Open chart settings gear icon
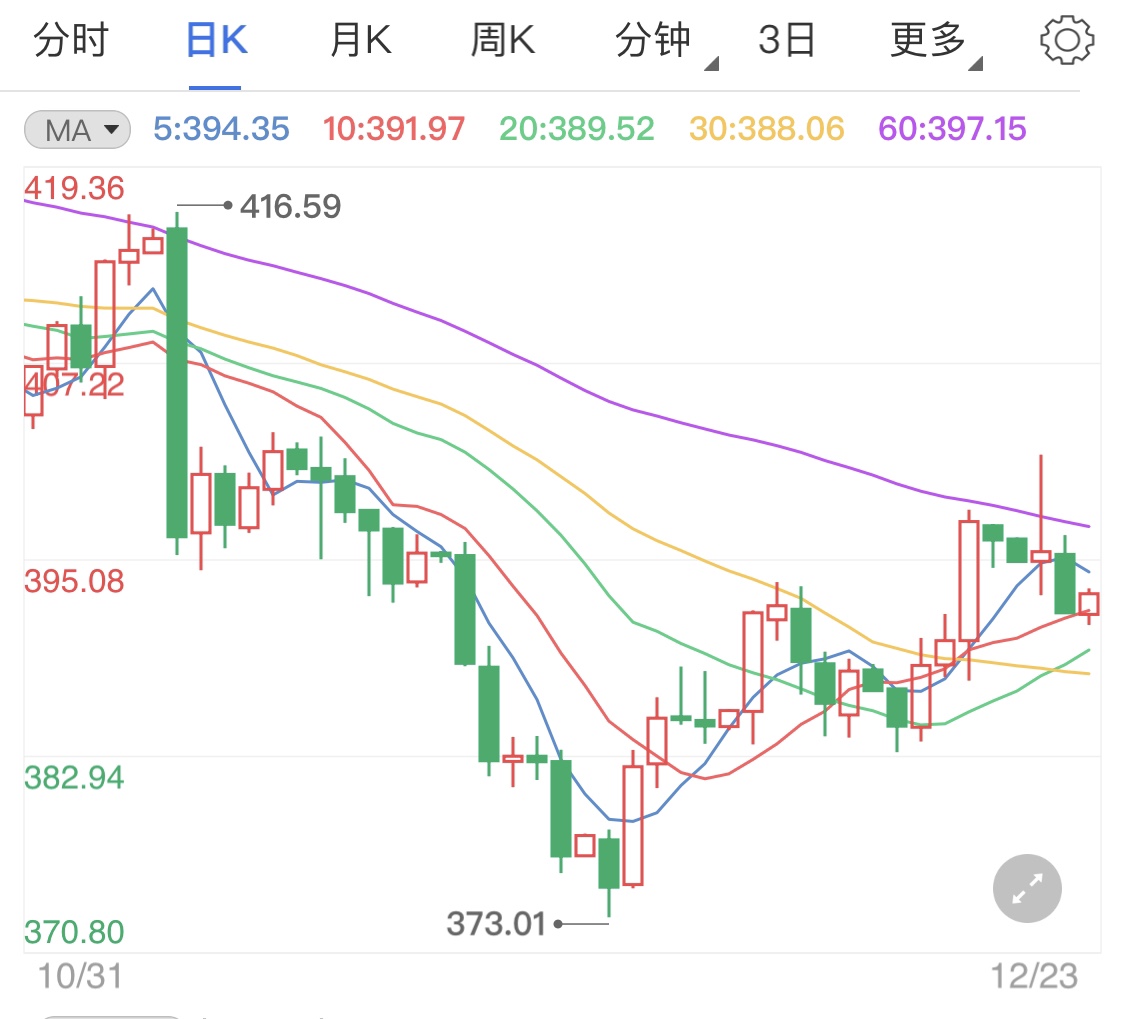The width and height of the screenshot is (1125, 1019). pyautogui.click(x=1067, y=40)
